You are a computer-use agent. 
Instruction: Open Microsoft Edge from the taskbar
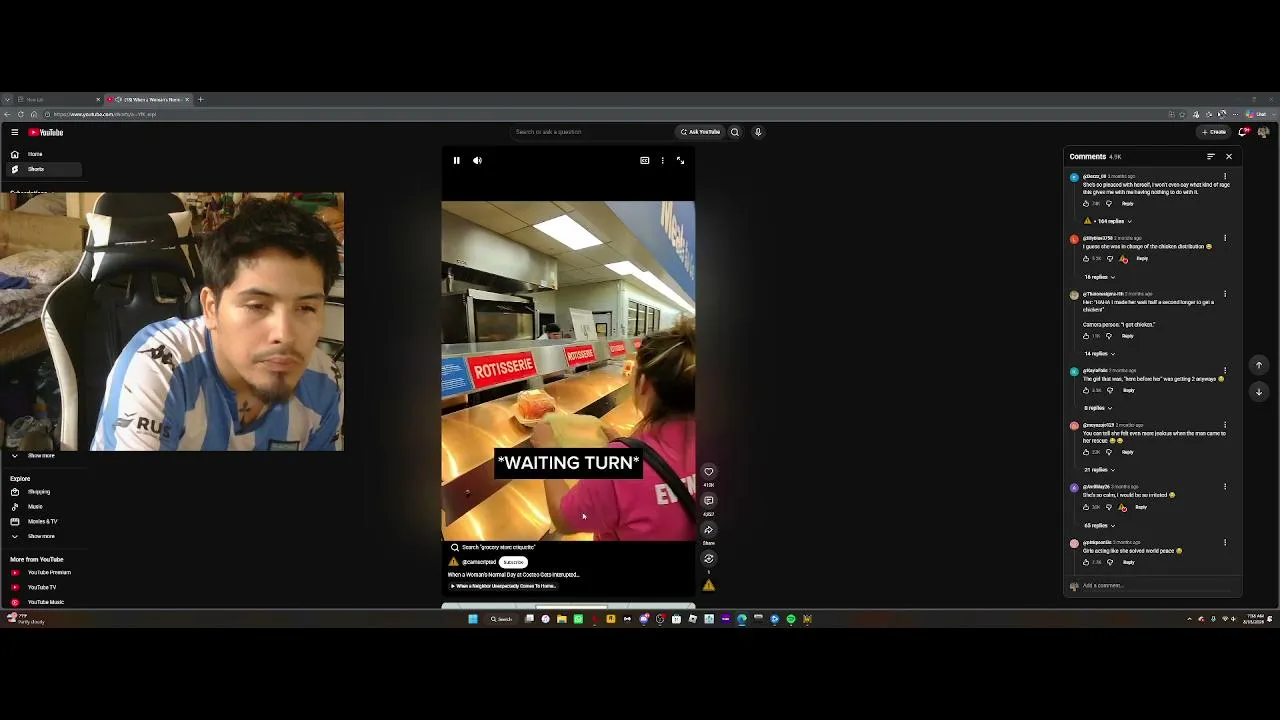pyautogui.click(x=741, y=619)
